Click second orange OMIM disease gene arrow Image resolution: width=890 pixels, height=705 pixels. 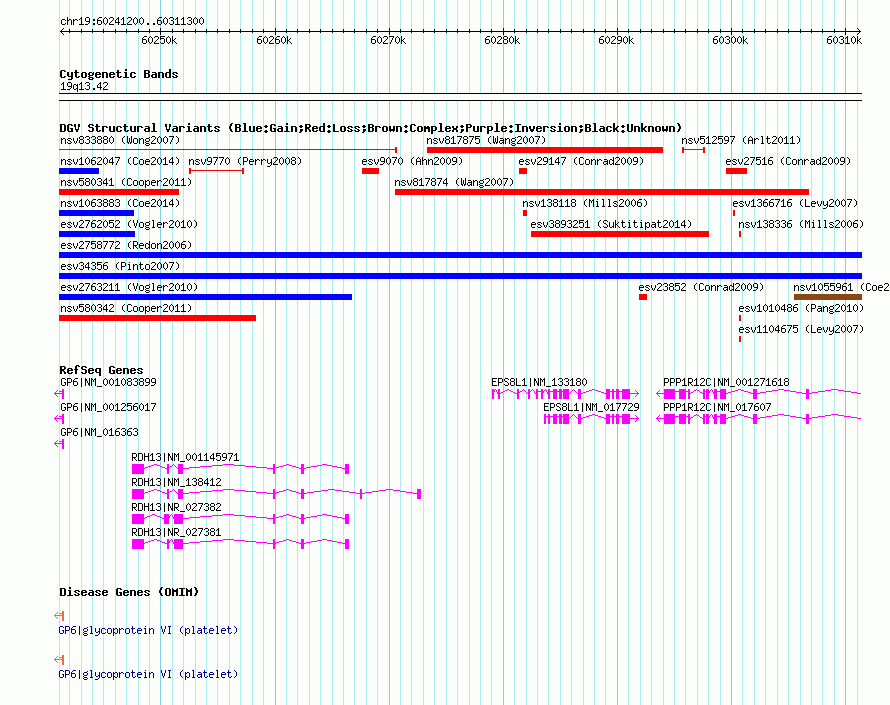click(x=59, y=660)
